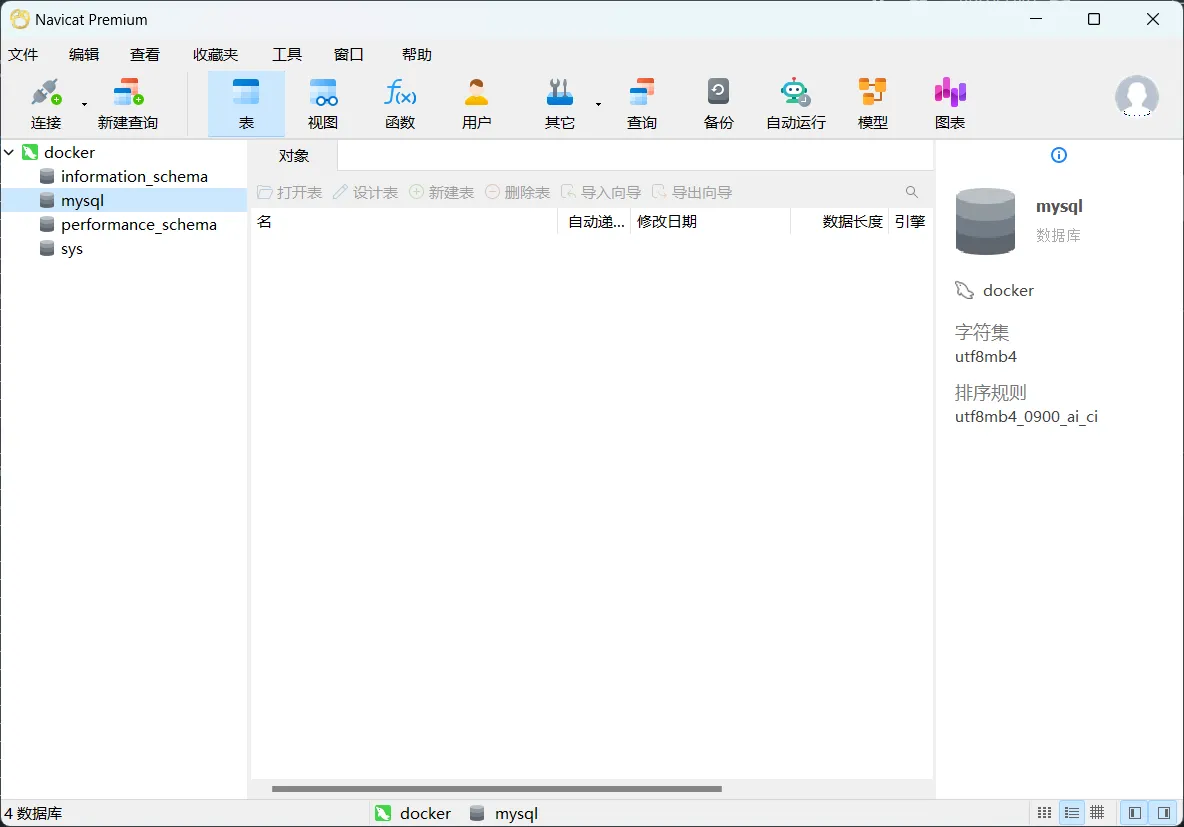Expand the Others (其它) dropdown arrow
The height and width of the screenshot is (827, 1184).
coord(598,104)
